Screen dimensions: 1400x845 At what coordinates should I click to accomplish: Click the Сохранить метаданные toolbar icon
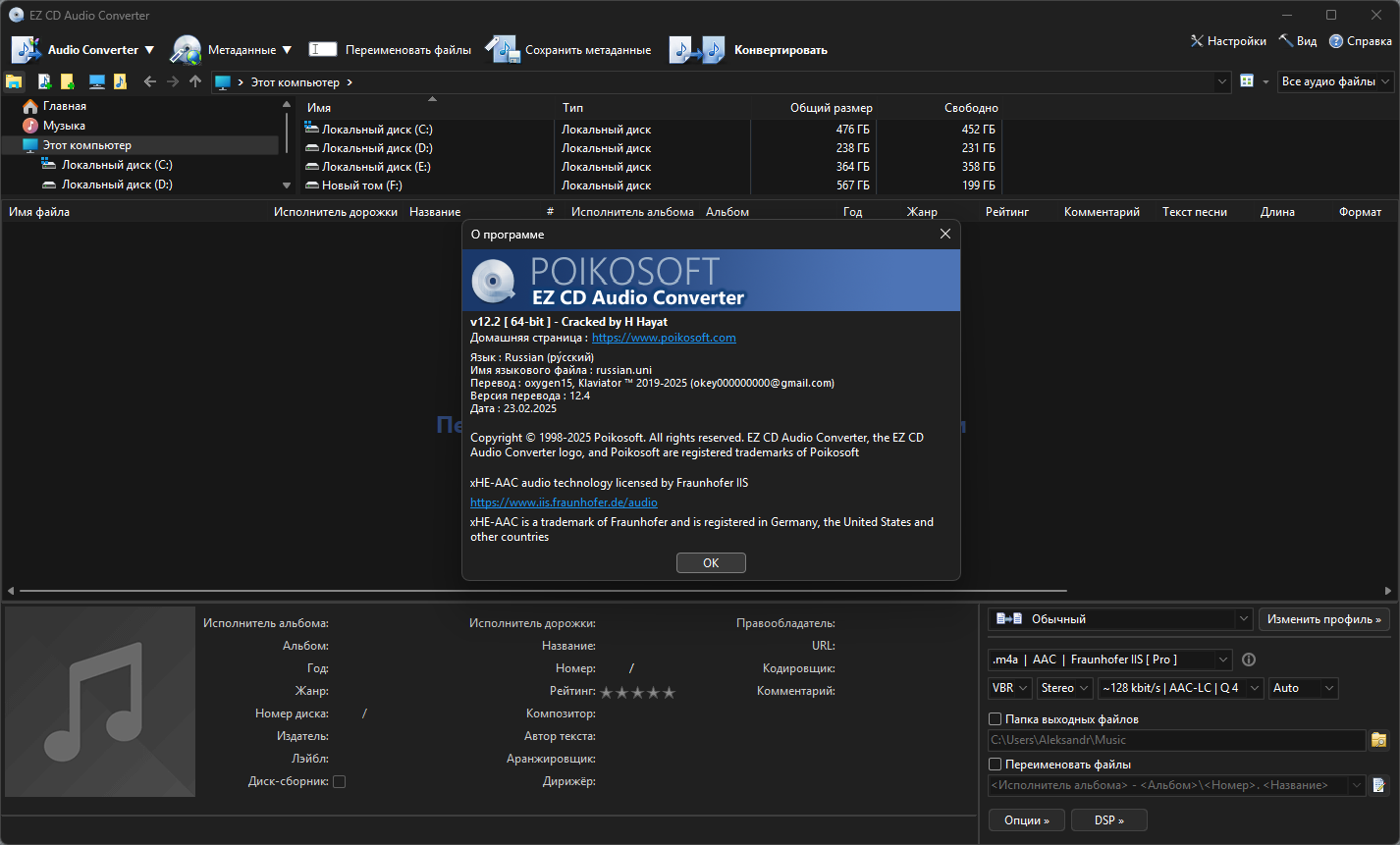[502, 49]
